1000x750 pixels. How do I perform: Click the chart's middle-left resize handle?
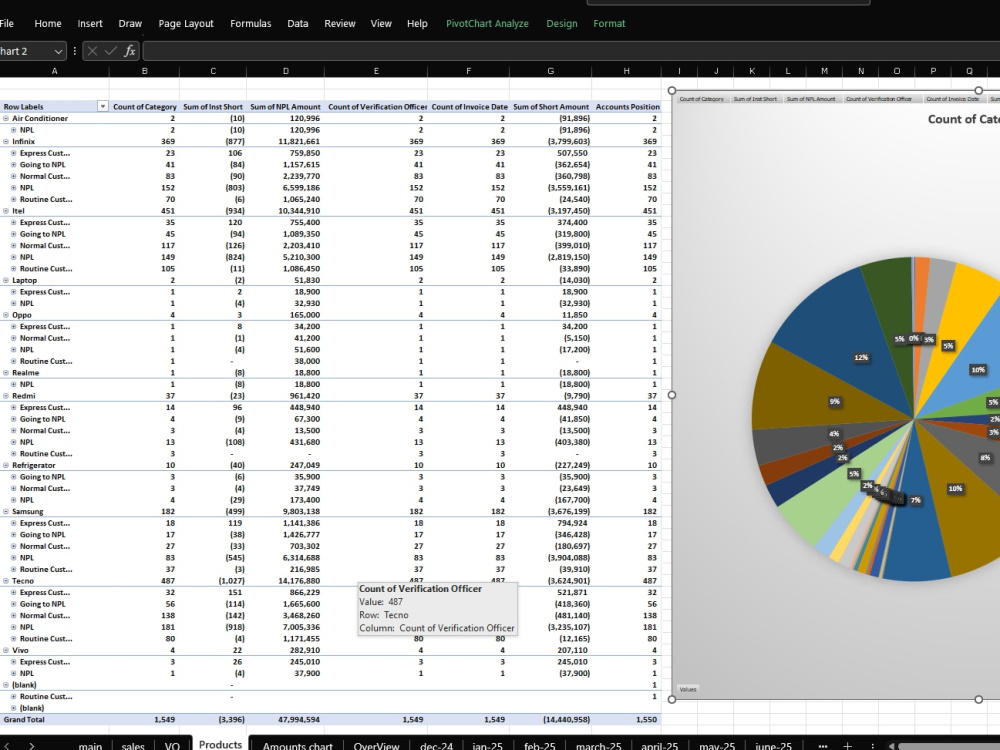click(672, 395)
